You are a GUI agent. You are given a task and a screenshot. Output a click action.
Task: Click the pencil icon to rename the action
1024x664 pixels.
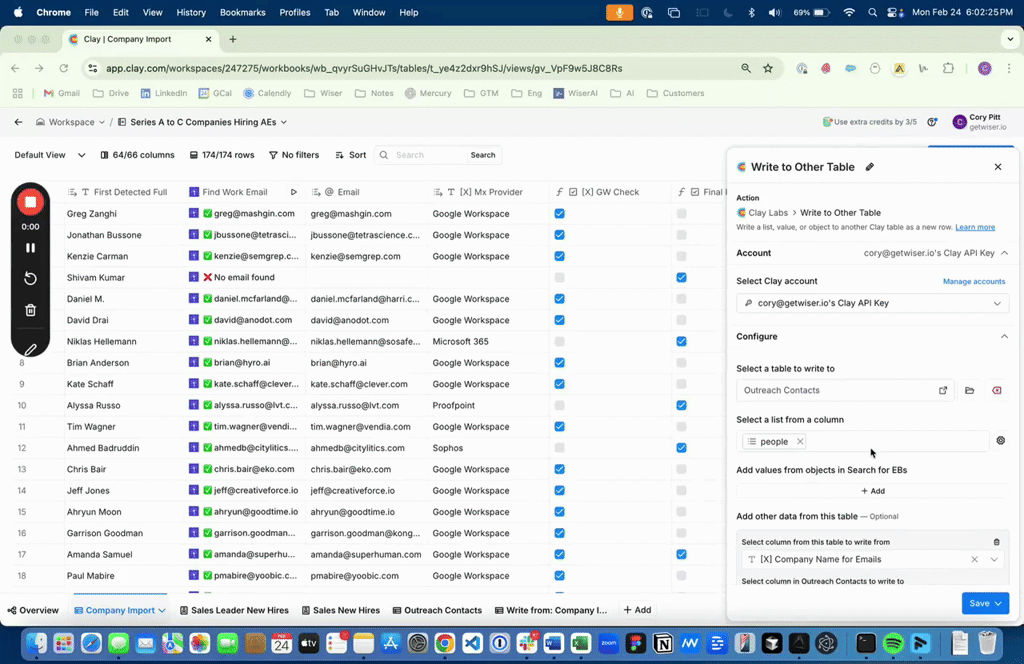[x=870, y=167]
